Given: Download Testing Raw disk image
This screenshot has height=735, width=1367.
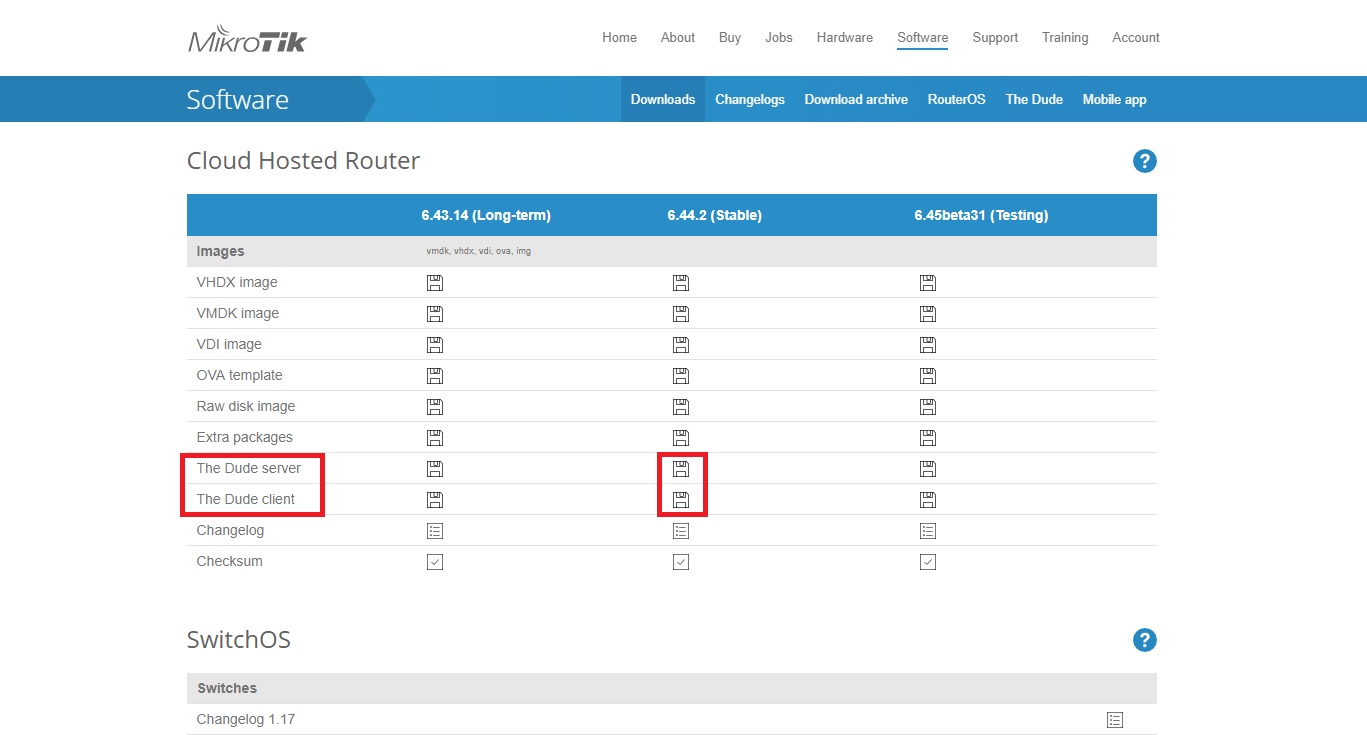Looking at the screenshot, I should click(x=928, y=407).
